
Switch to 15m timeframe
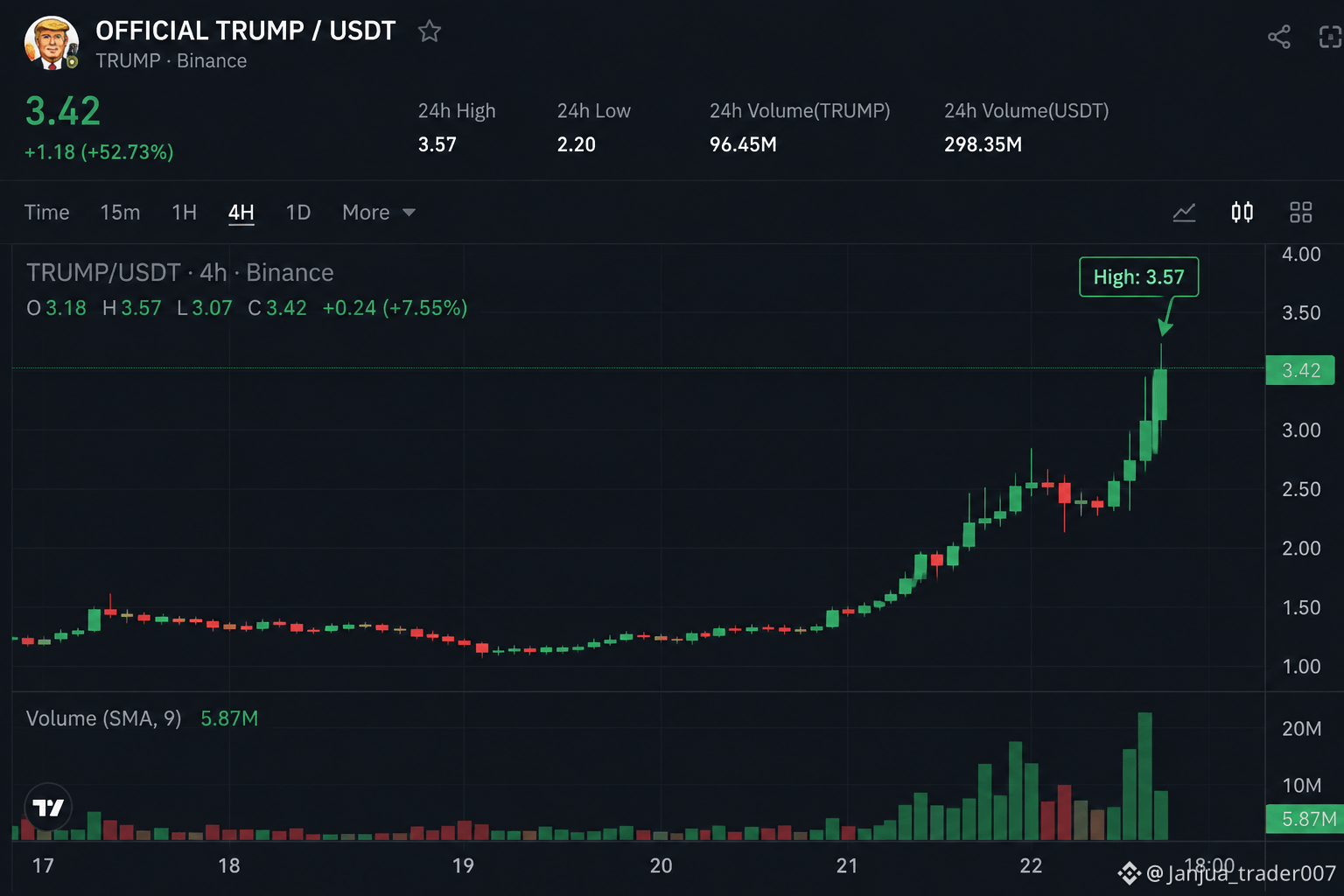(x=120, y=213)
